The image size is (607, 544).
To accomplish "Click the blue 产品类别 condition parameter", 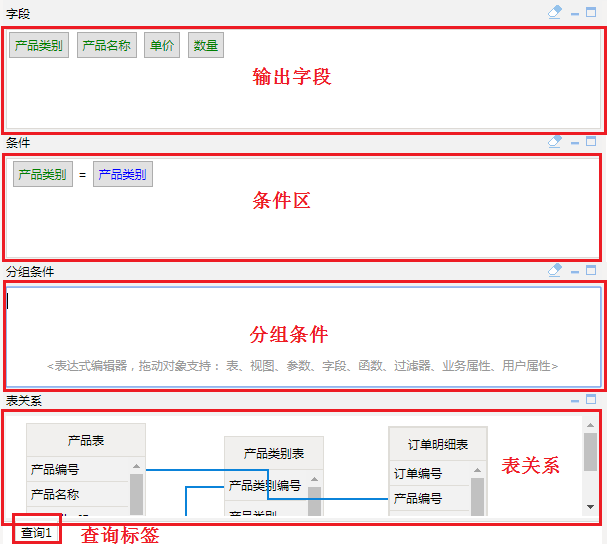I will click(x=123, y=174).
